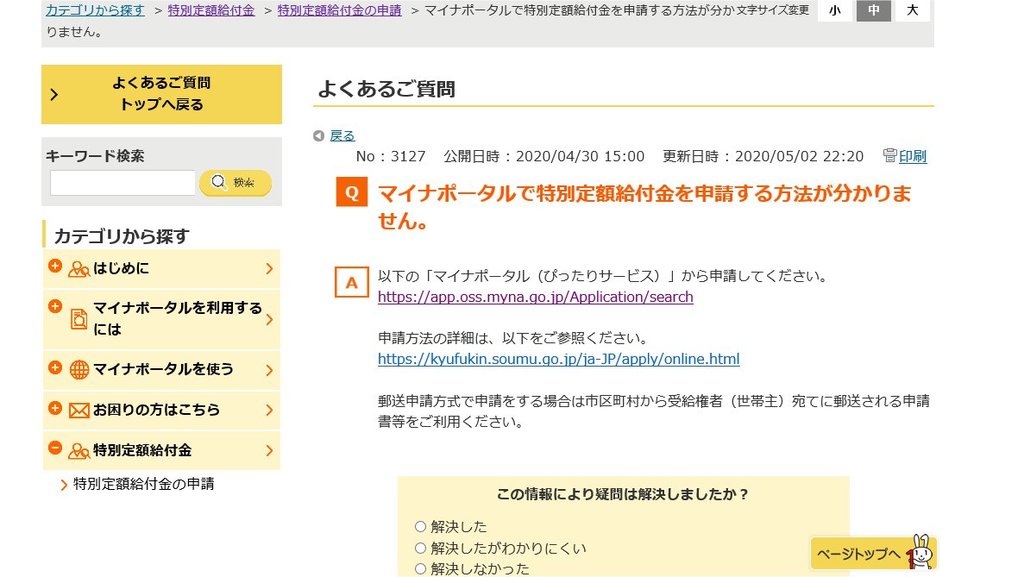Screen dimensions: 1024x577
Task: Click chevron arrow on はじめに row
Action: tap(269, 268)
